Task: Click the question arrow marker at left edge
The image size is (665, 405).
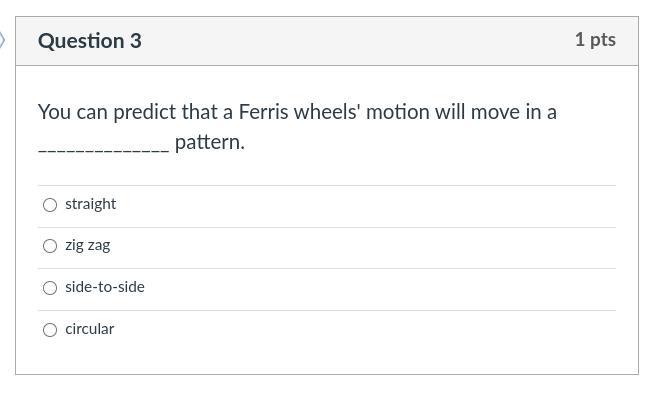Action: click(3, 40)
